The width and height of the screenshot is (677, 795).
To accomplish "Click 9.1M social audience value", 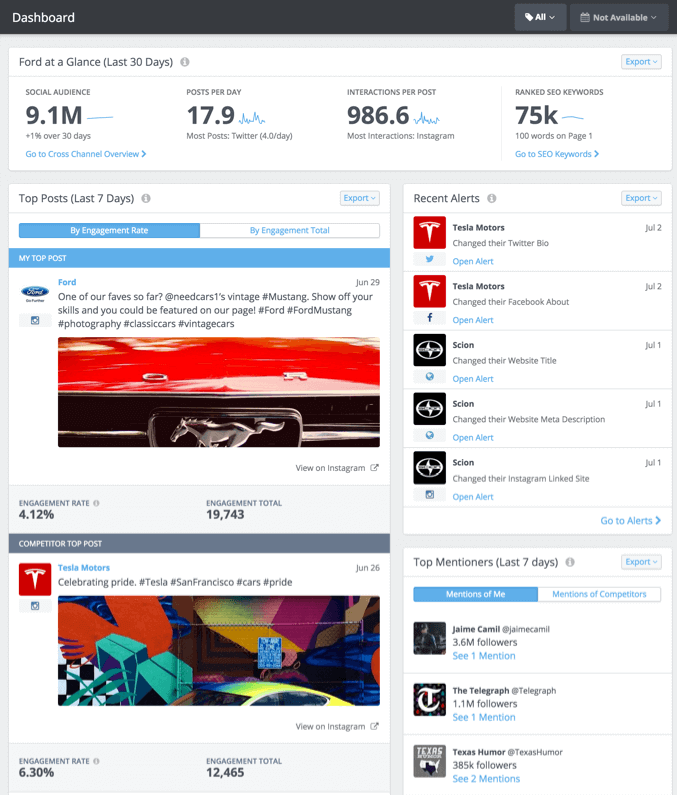I will (x=54, y=116).
